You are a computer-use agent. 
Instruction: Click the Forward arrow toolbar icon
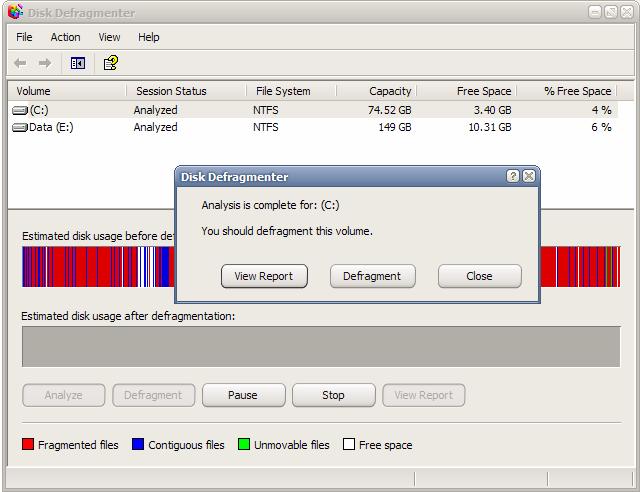pos(44,63)
